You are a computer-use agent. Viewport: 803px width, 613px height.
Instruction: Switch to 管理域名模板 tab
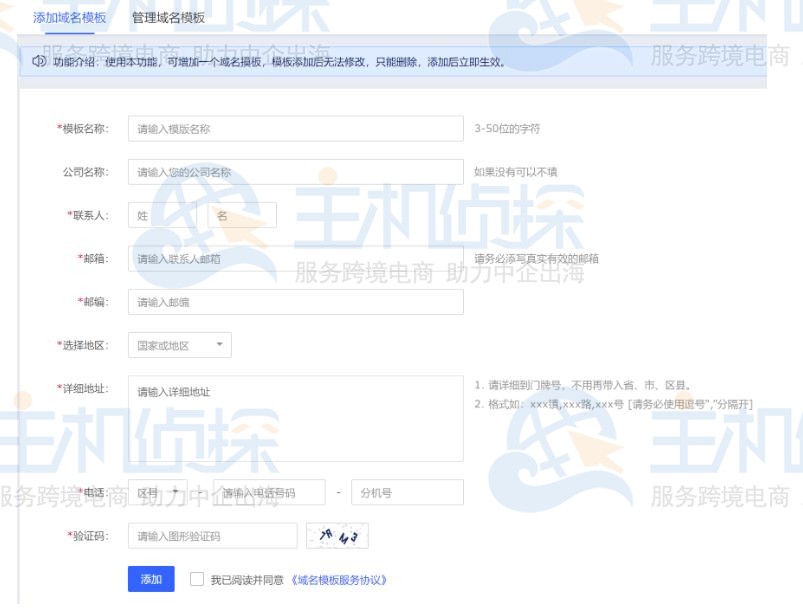click(168, 17)
